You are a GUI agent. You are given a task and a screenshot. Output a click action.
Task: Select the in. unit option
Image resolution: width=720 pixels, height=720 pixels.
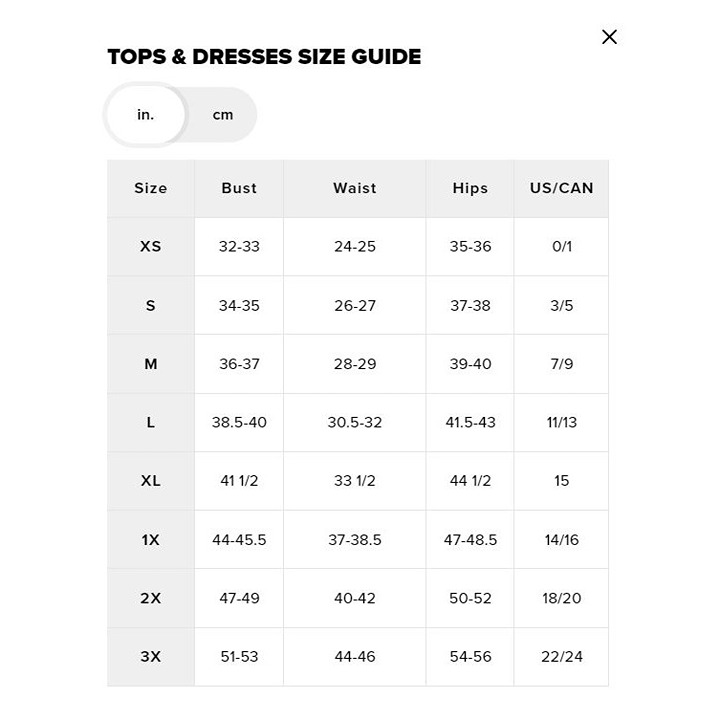click(x=145, y=115)
